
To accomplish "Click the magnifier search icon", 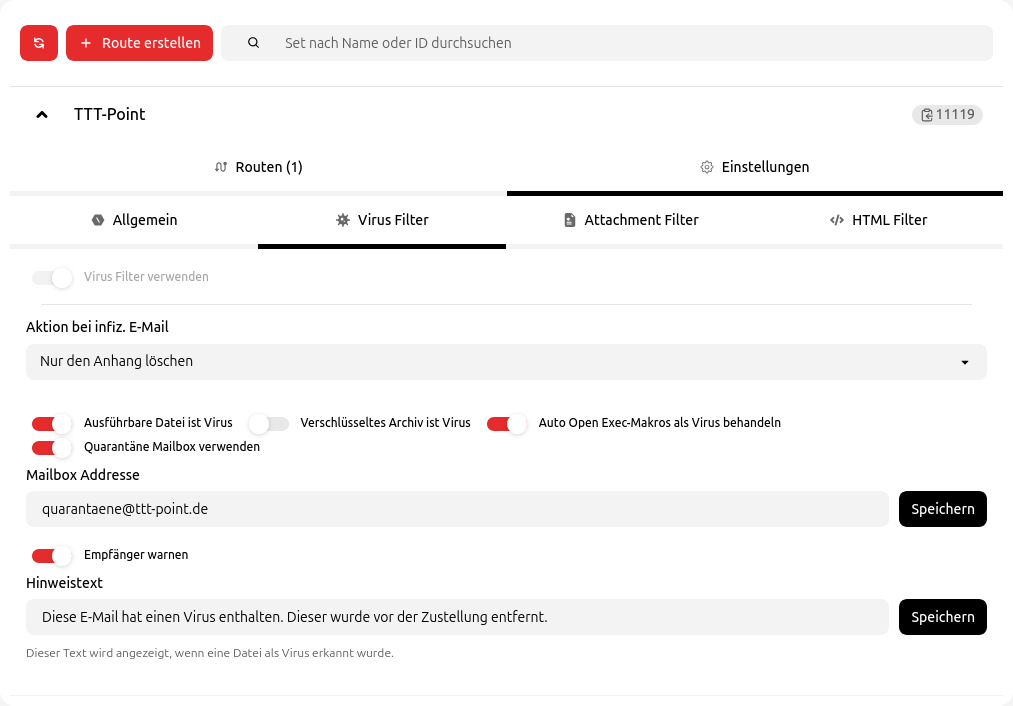I will (253, 43).
